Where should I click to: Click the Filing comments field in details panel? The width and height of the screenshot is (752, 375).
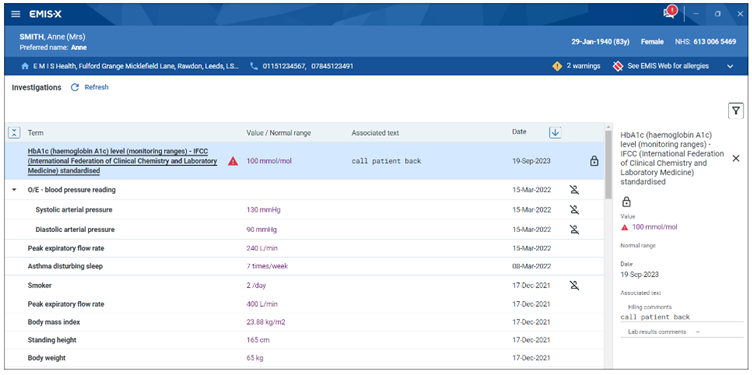[x=682, y=317]
